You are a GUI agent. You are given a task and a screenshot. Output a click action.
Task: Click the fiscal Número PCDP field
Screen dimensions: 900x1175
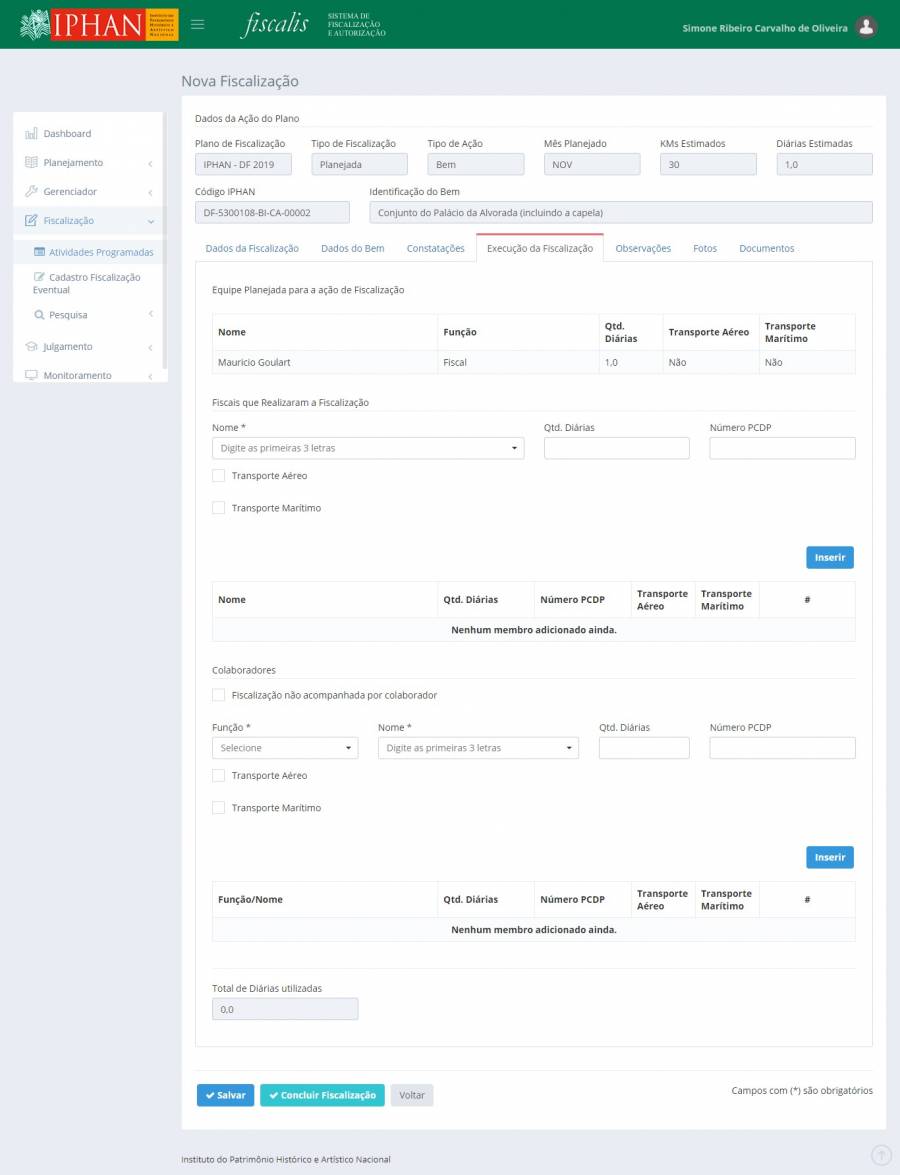click(782, 448)
